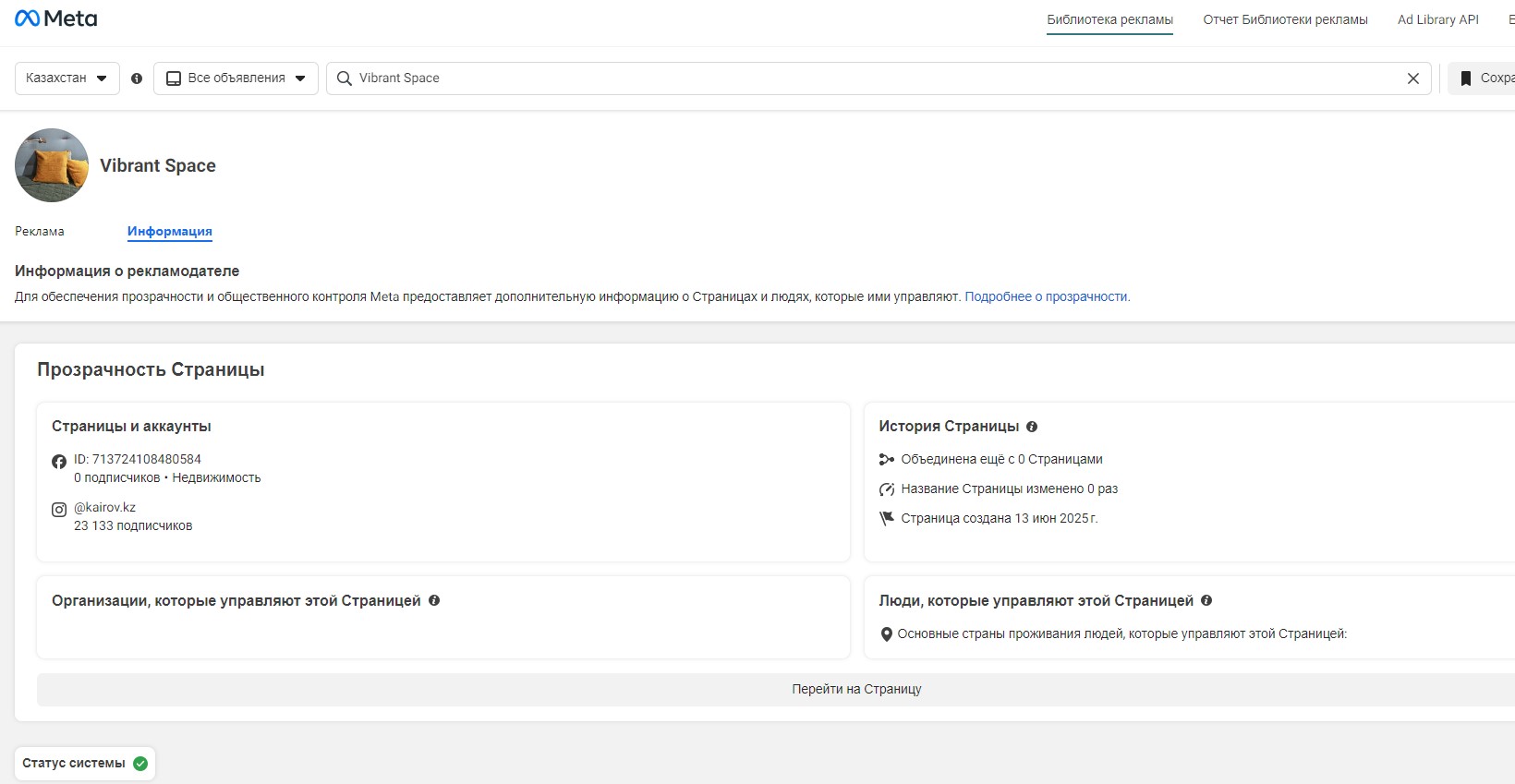Click the Vibrant Space profile picture

(52, 165)
